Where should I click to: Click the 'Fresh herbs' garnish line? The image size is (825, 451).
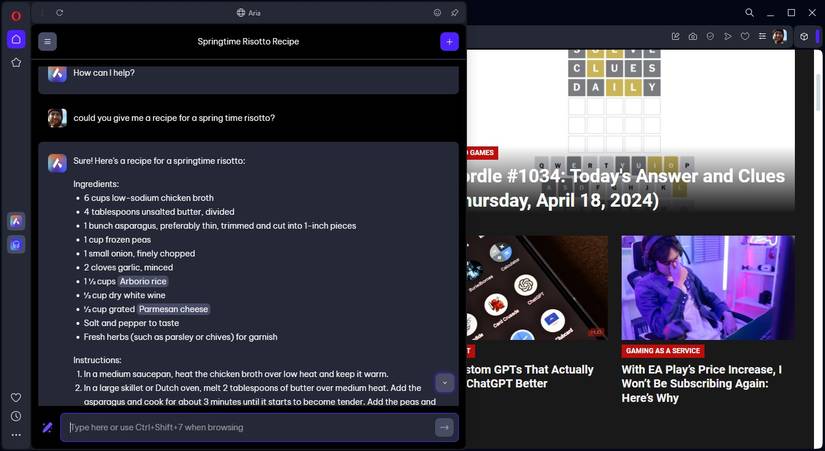(x=180, y=337)
